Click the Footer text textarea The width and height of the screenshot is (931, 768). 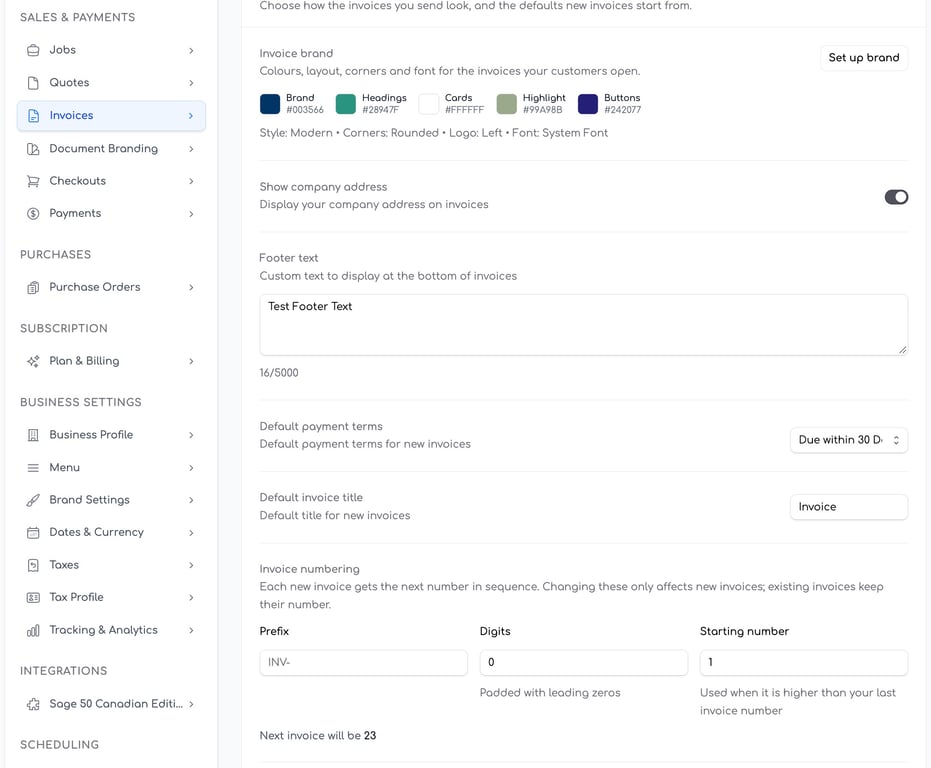[x=584, y=325]
